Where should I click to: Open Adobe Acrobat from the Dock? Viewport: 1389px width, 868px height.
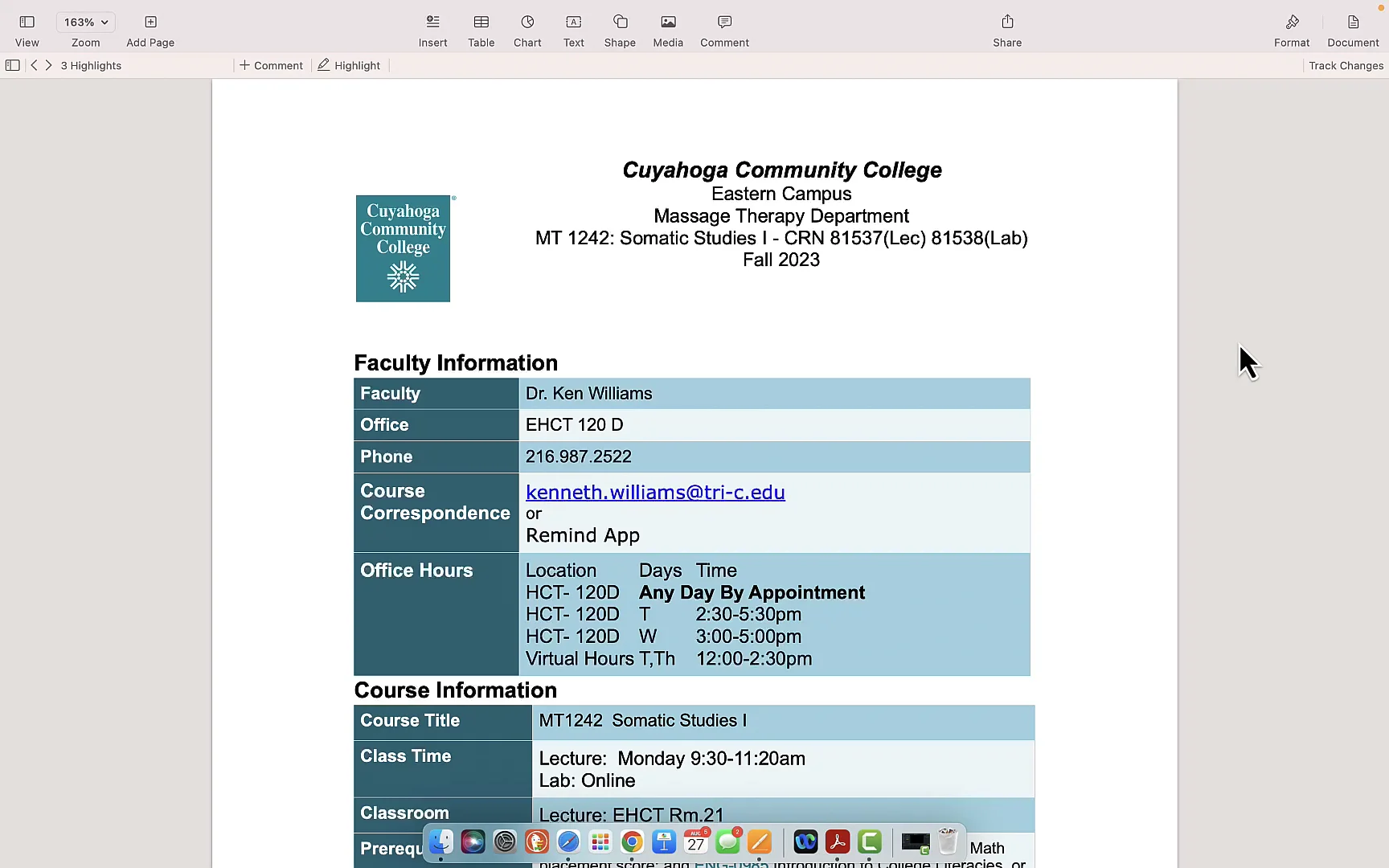tap(838, 841)
